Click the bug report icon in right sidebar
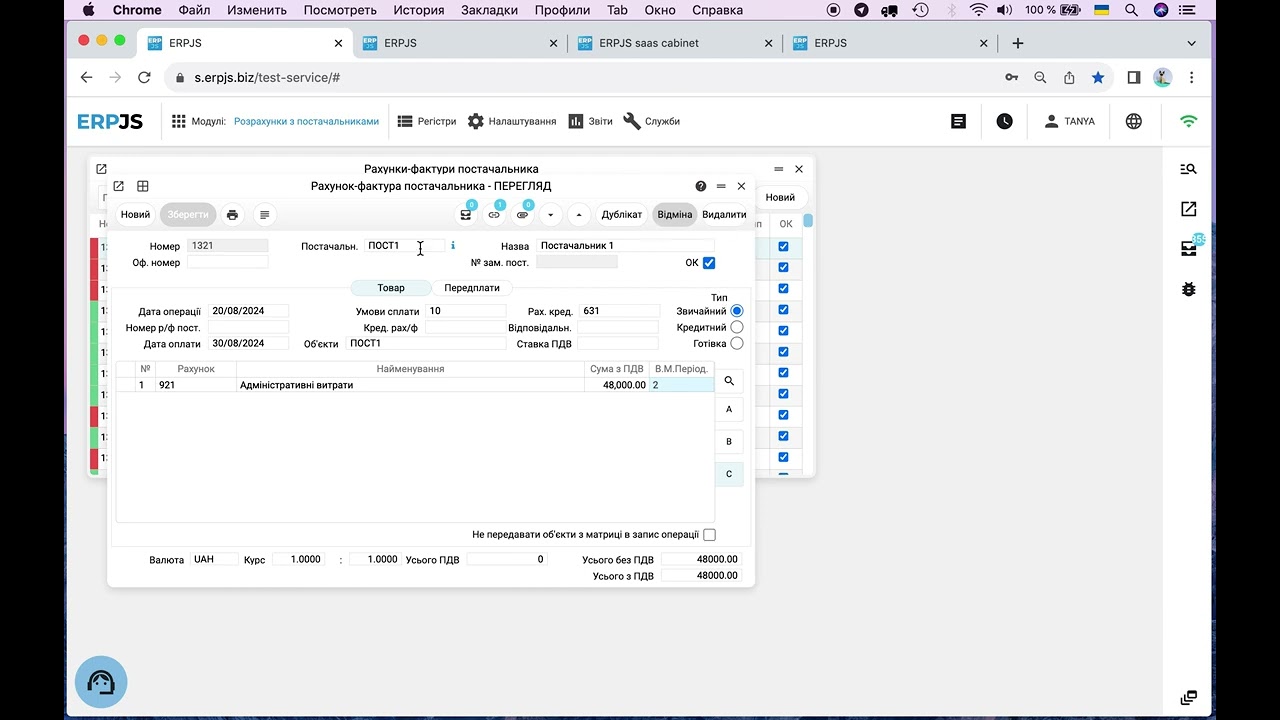 [x=1188, y=289]
